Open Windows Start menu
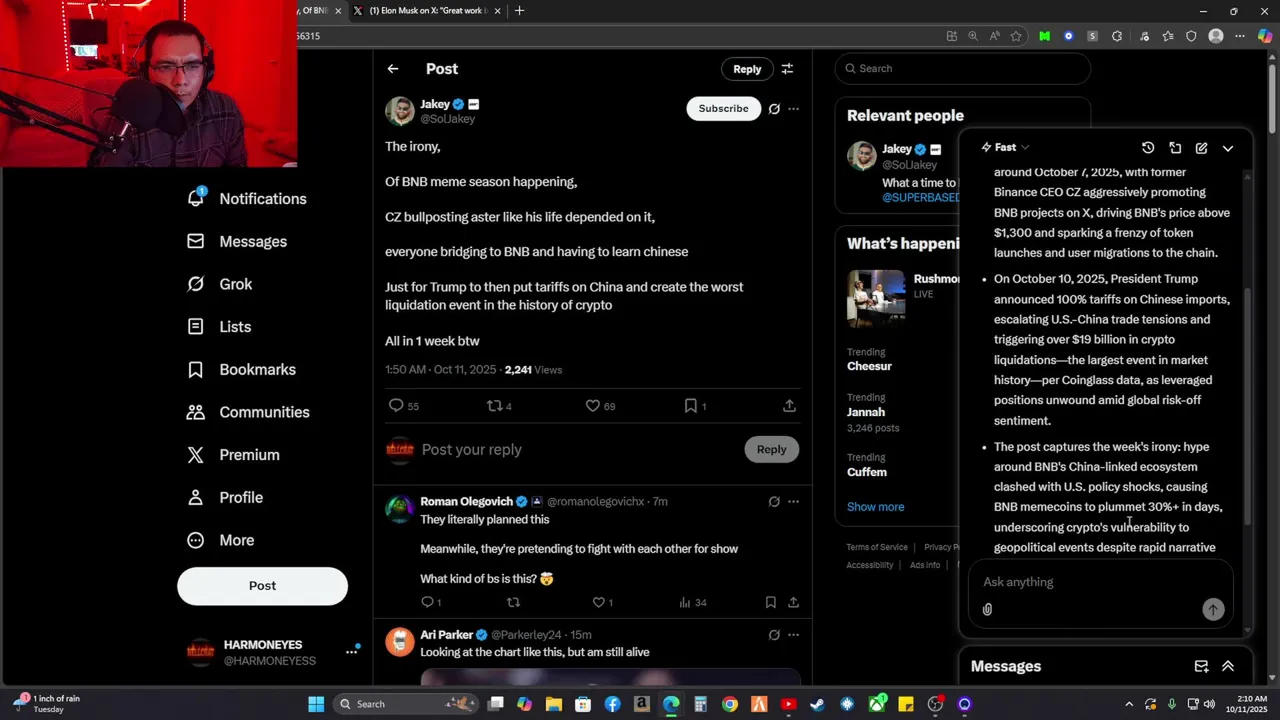Image resolution: width=1280 pixels, height=720 pixels. coord(316,704)
